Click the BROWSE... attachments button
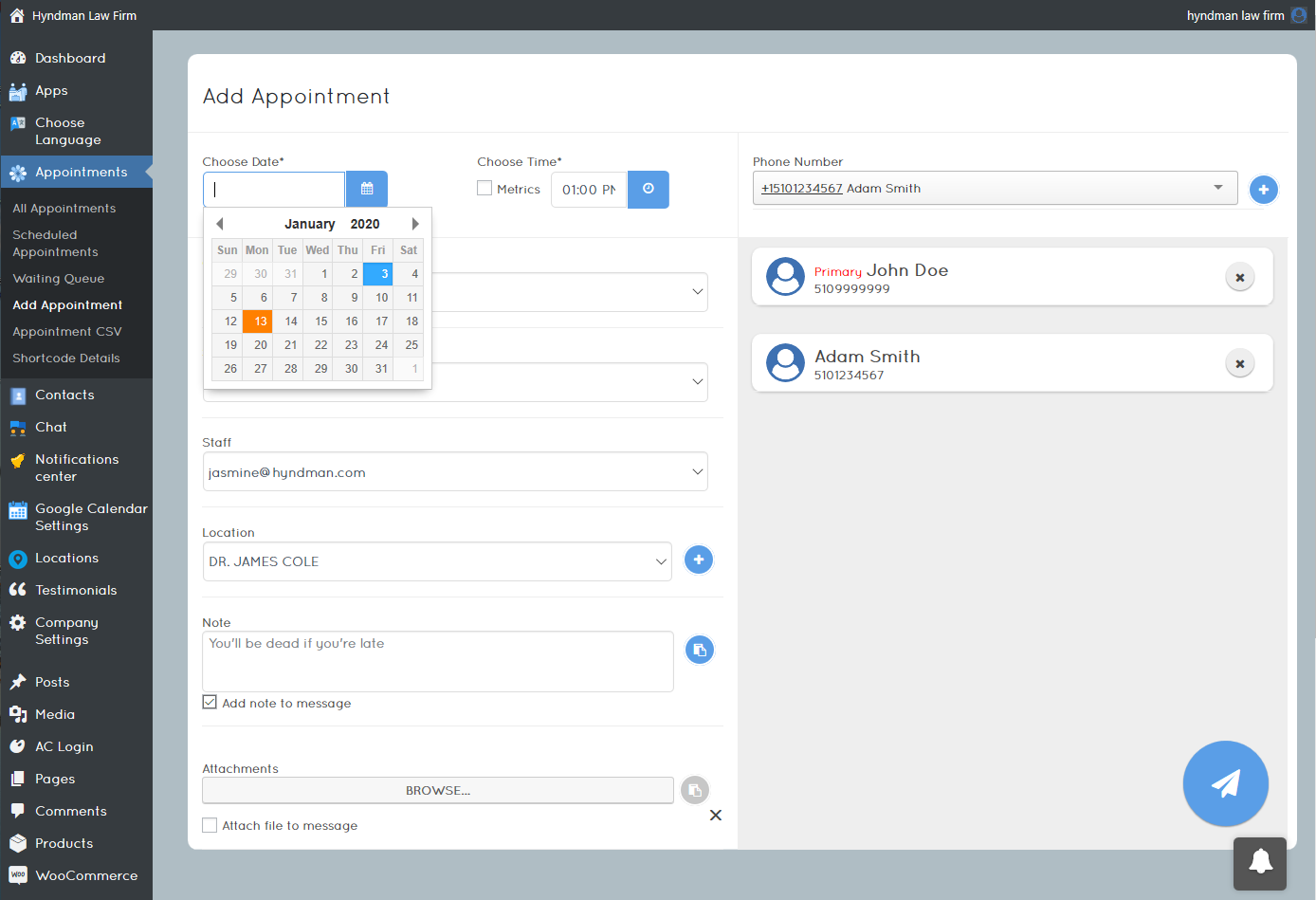1316x900 pixels. click(x=437, y=790)
